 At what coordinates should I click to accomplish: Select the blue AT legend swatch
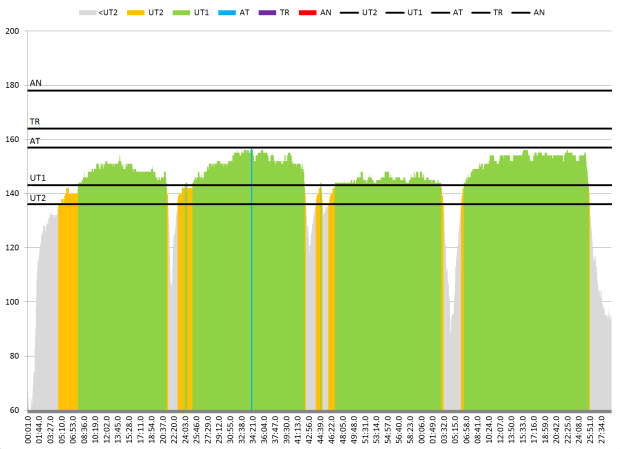[225, 12]
